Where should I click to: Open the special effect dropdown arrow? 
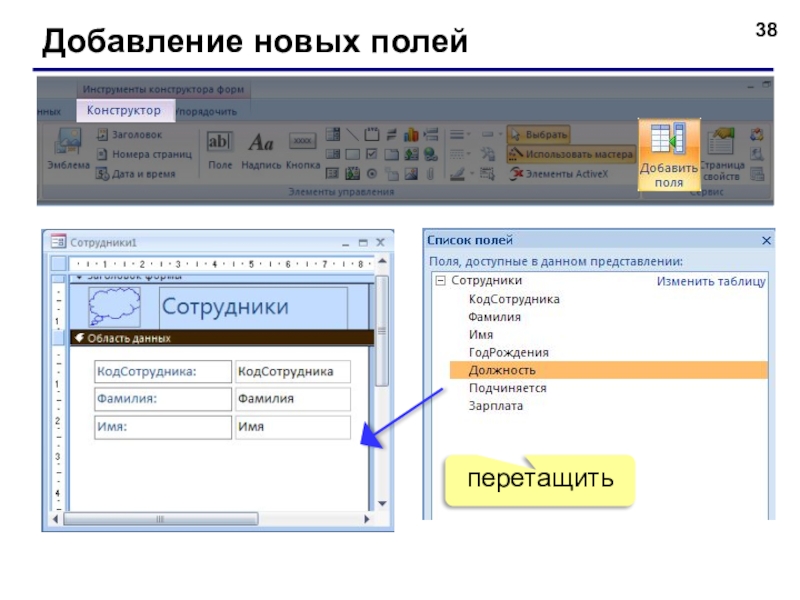coord(501,135)
